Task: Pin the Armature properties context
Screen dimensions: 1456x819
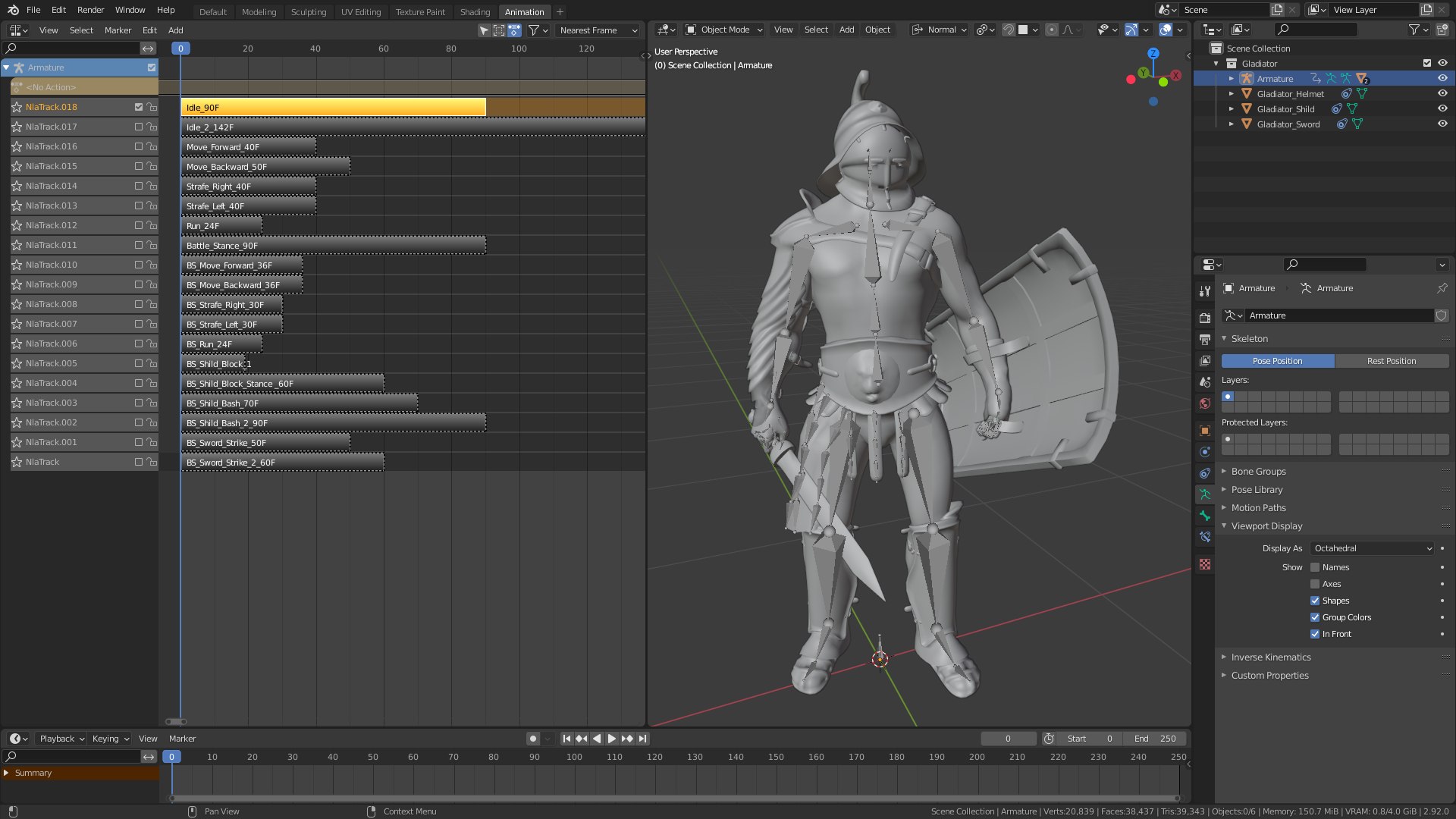Action: [1442, 288]
